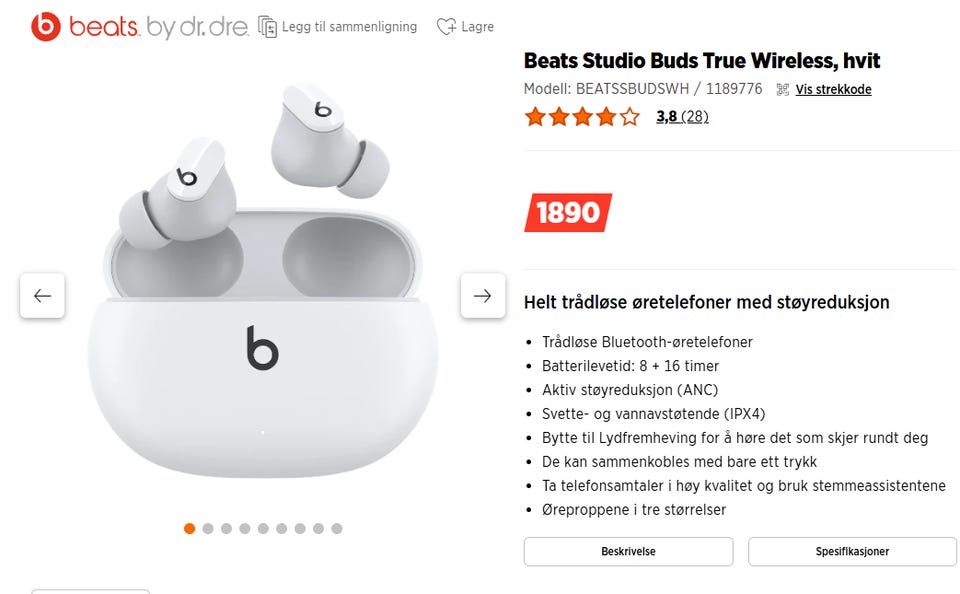Open the 3,8 (28) reviews link
Image resolution: width=960 pixels, height=594 pixels.
pyautogui.click(x=682, y=116)
